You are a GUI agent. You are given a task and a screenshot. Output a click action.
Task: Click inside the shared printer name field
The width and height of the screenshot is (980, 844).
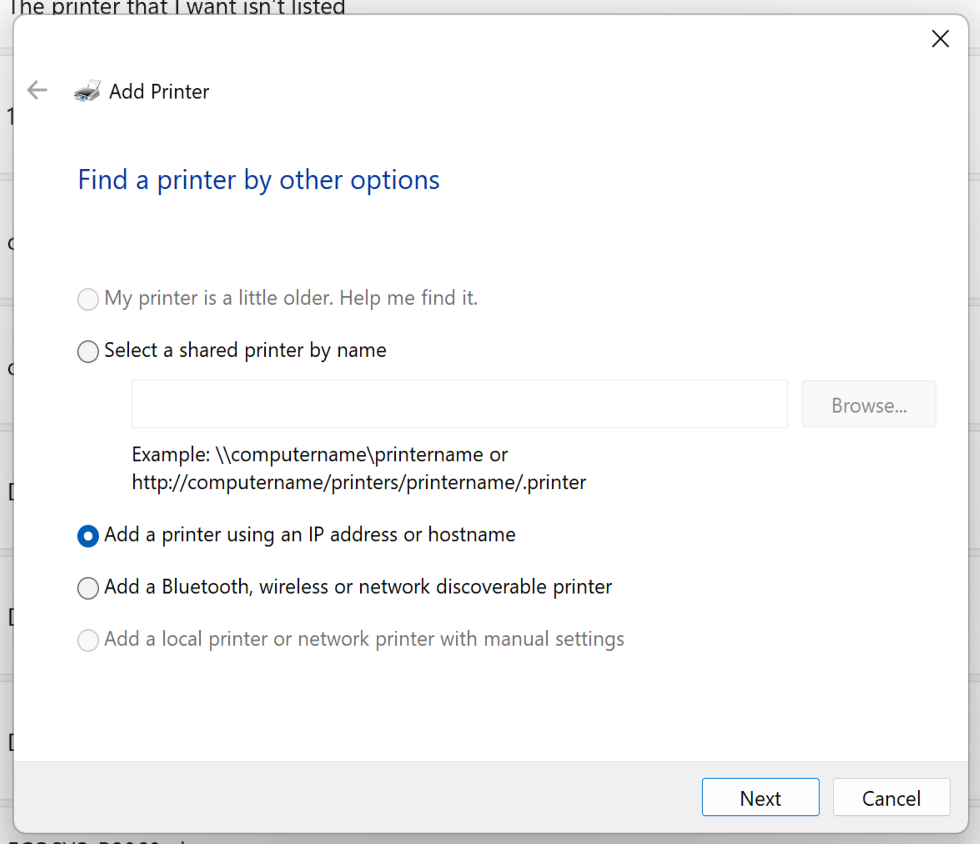pyautogui.click(x=459, y=404)
